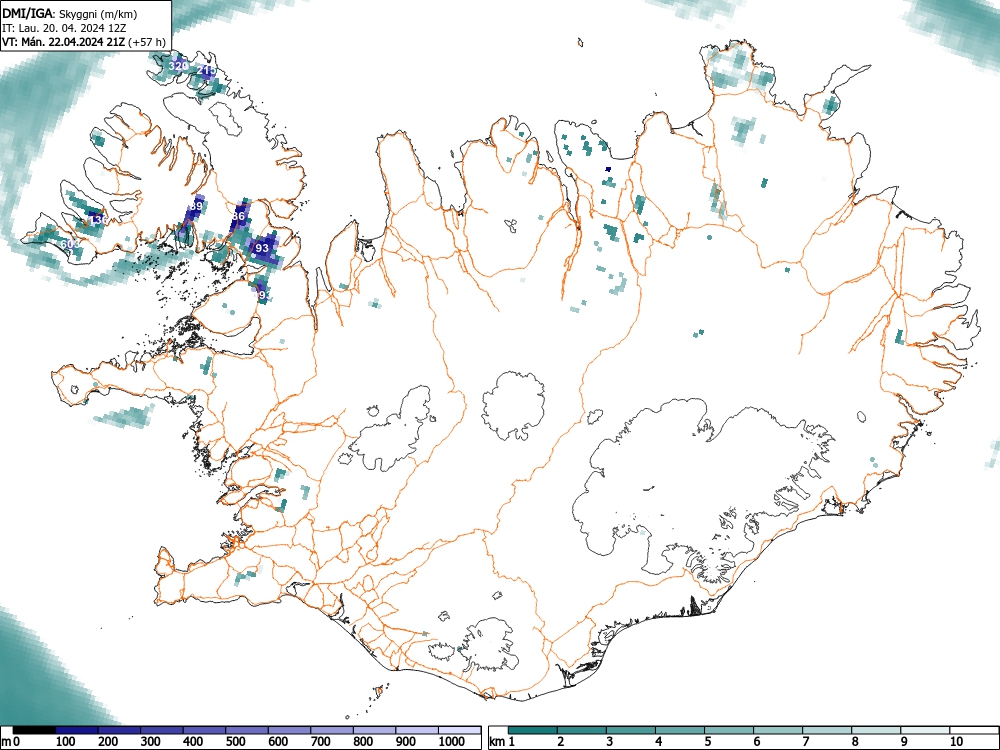Click the 6–7 km legend swatch

(x=778, y=730)
